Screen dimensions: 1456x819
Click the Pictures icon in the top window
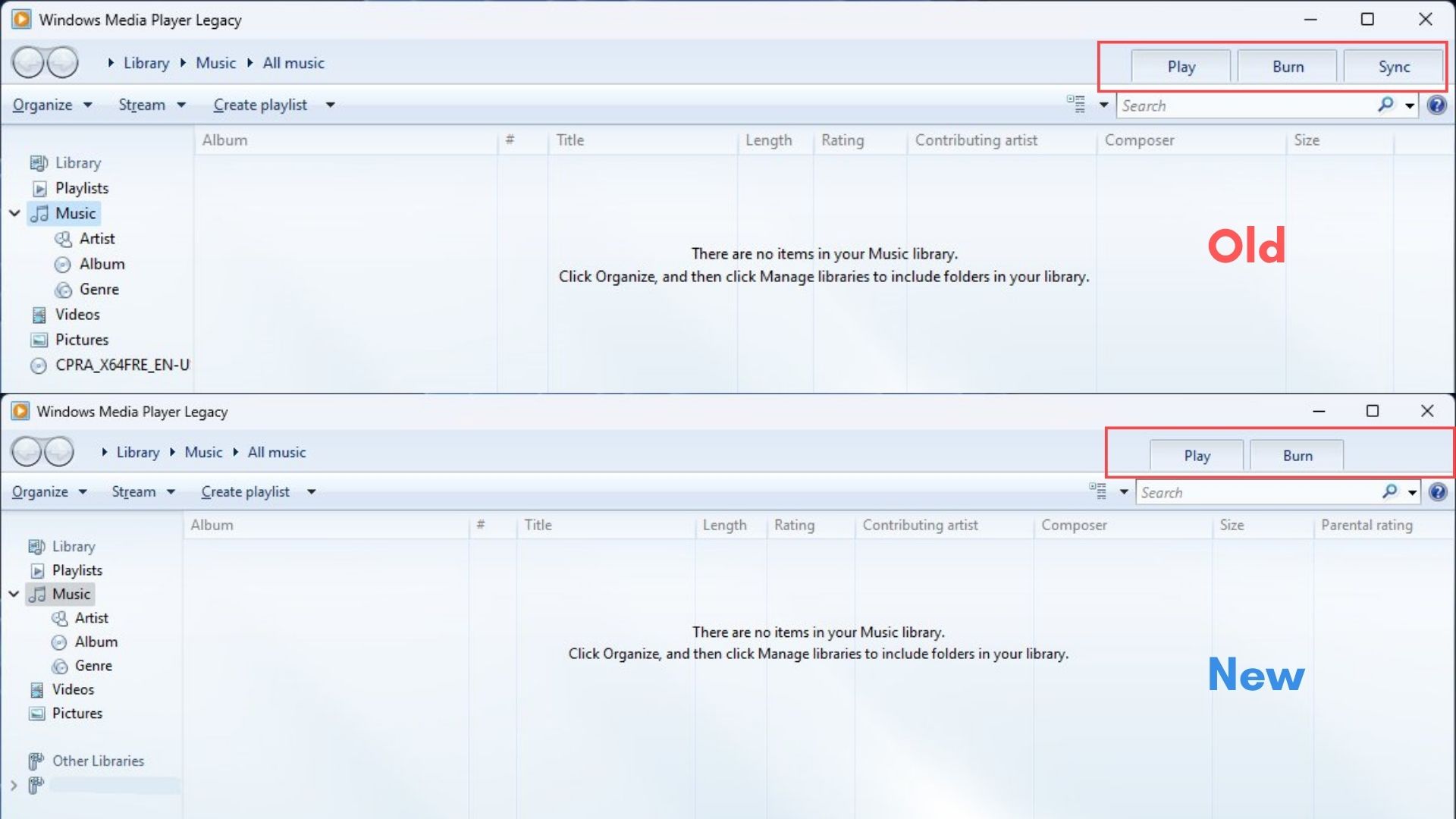(39, 340)
